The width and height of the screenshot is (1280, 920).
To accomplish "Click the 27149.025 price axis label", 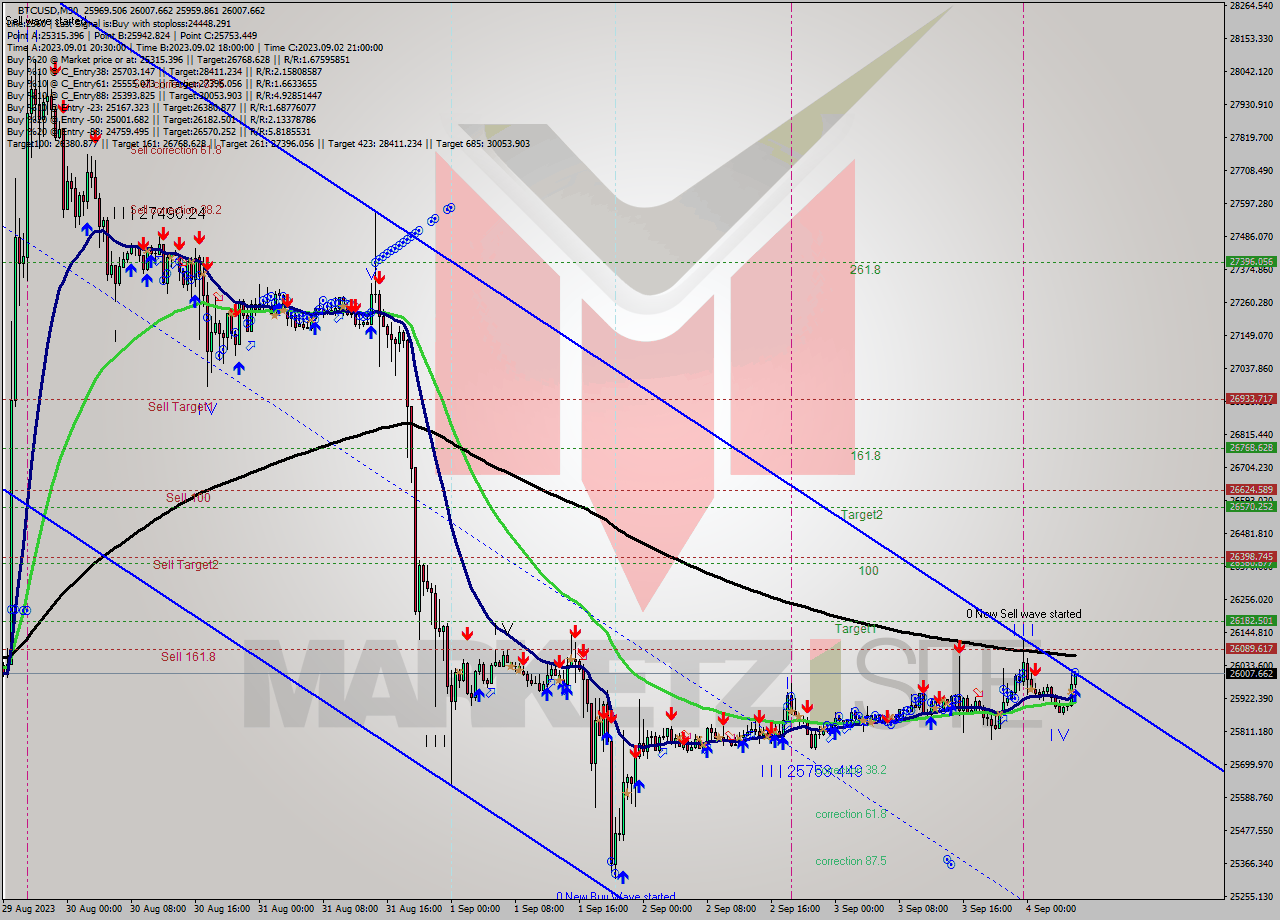I will pyautogui.click(x=1251, y=335).
